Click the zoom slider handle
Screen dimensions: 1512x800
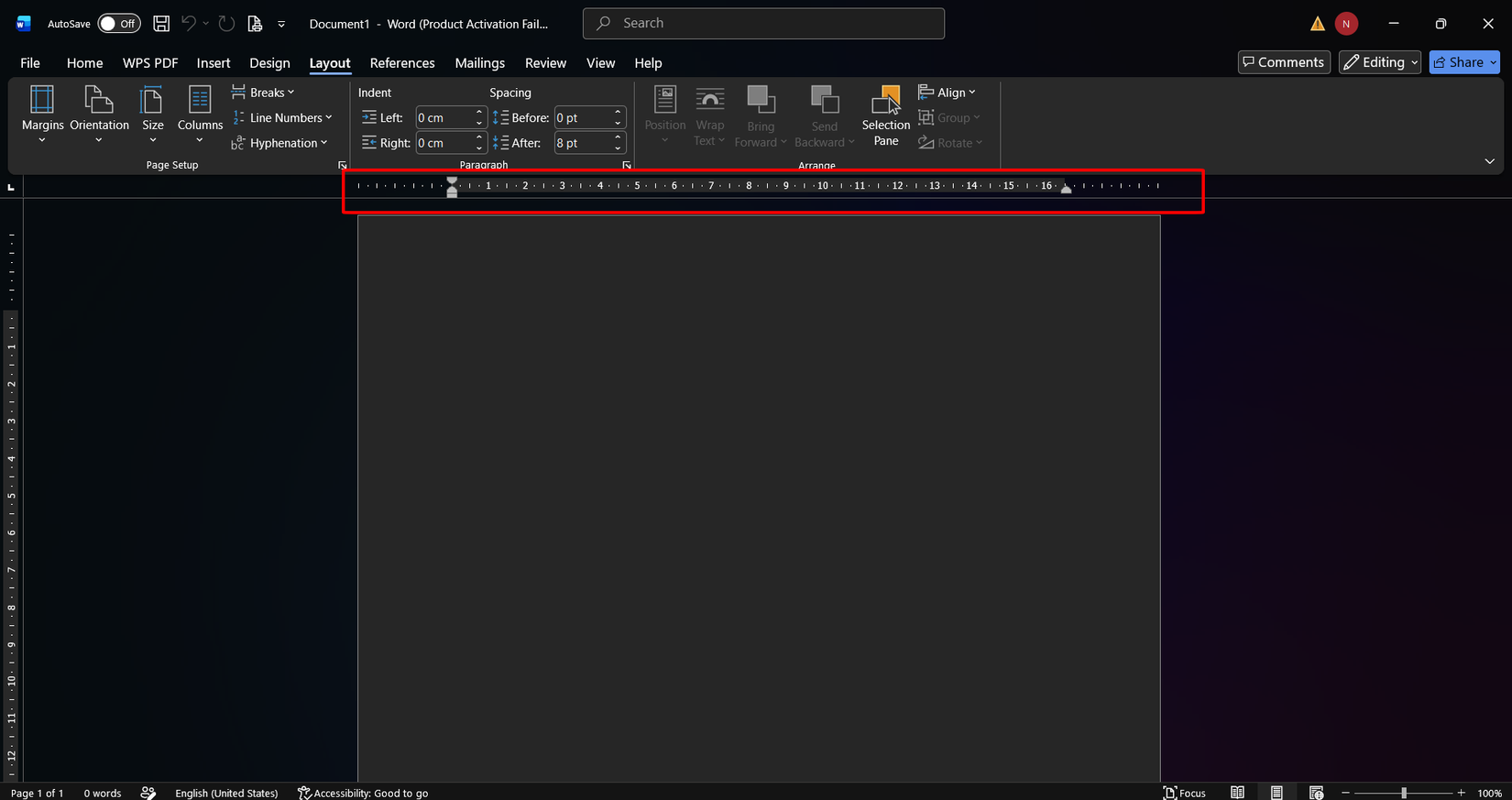tap(1403, 793)
